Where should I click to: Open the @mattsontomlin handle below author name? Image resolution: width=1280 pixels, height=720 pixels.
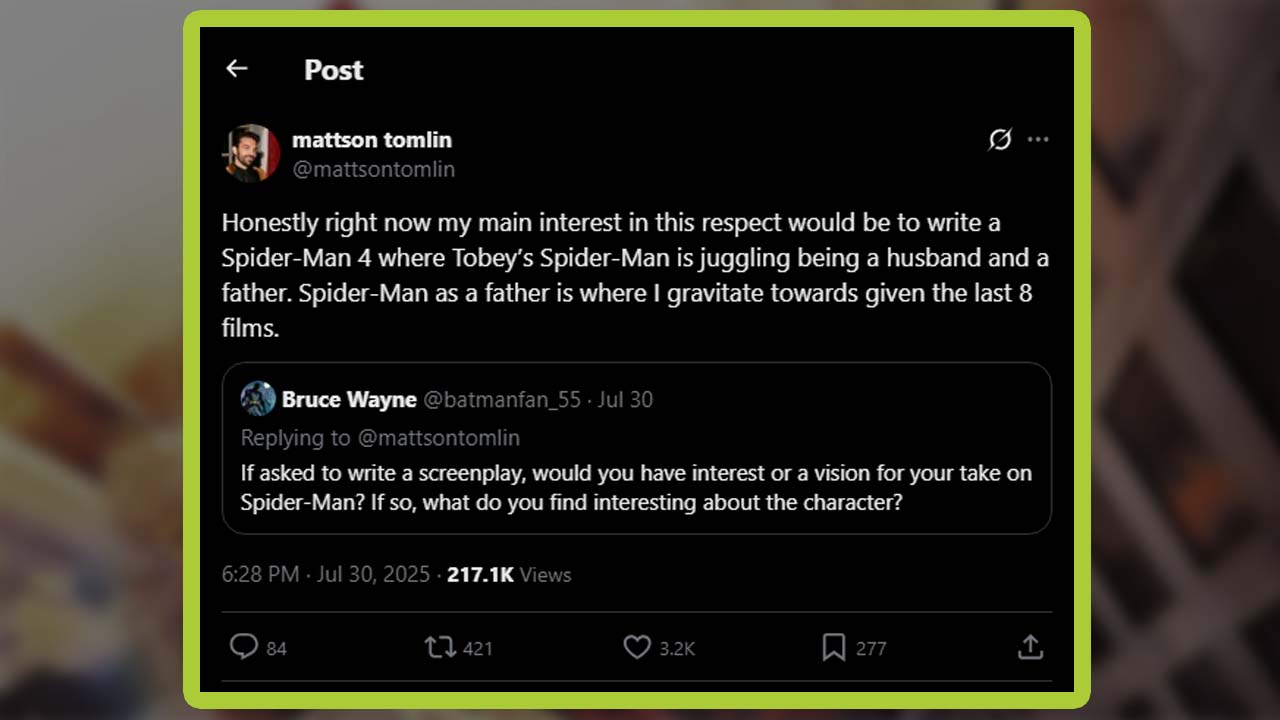pos(373,169)
